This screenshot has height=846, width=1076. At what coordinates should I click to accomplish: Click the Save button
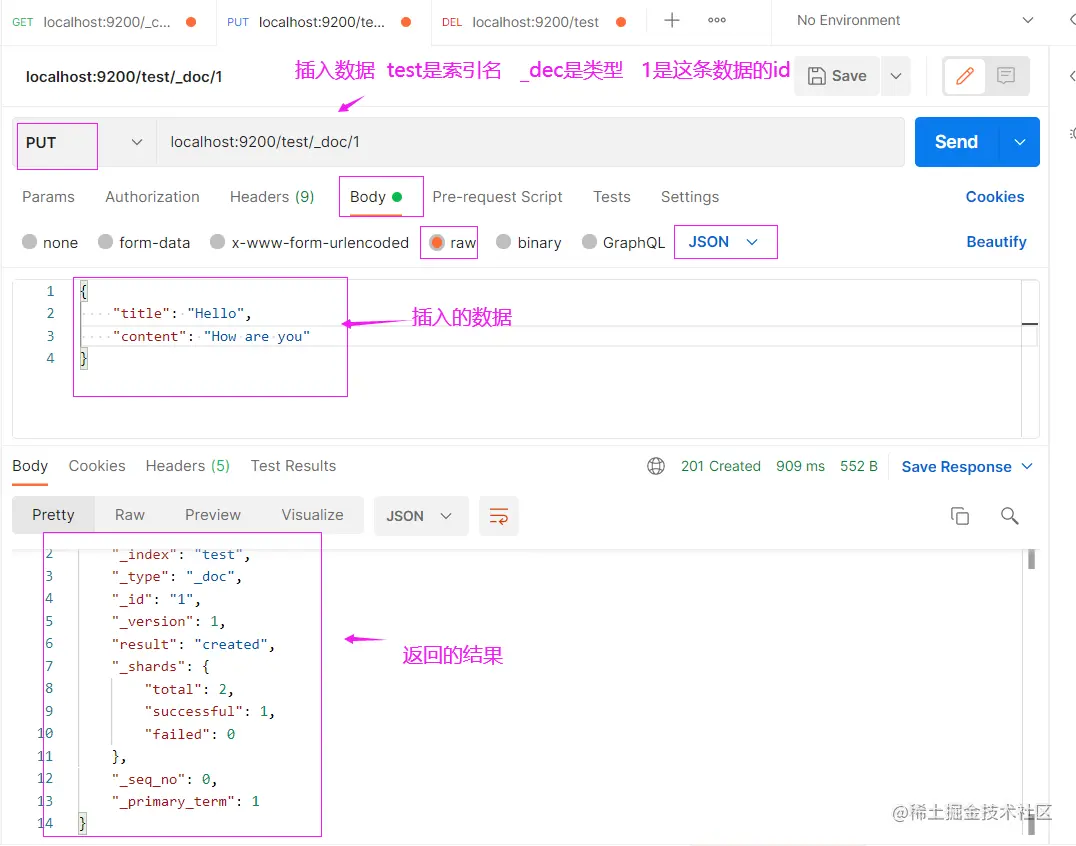coord(837,75)
